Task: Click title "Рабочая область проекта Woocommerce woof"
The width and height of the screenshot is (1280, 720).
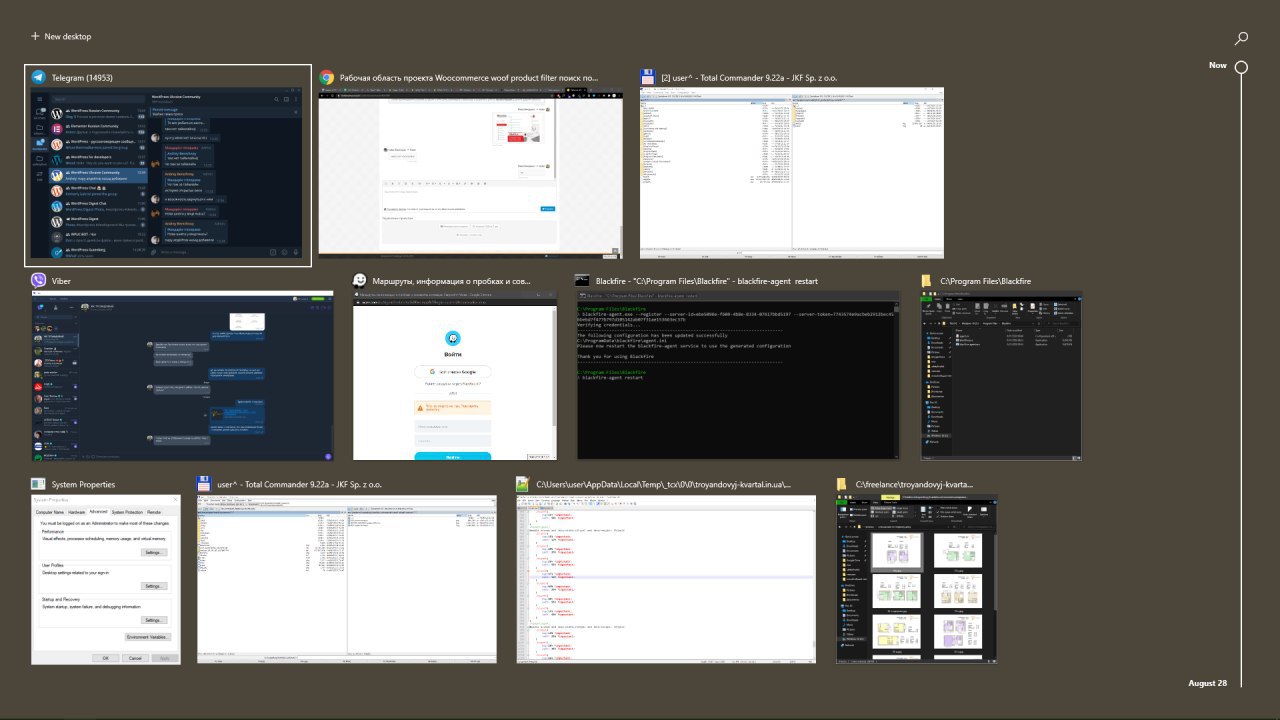Action: [469, 77]
